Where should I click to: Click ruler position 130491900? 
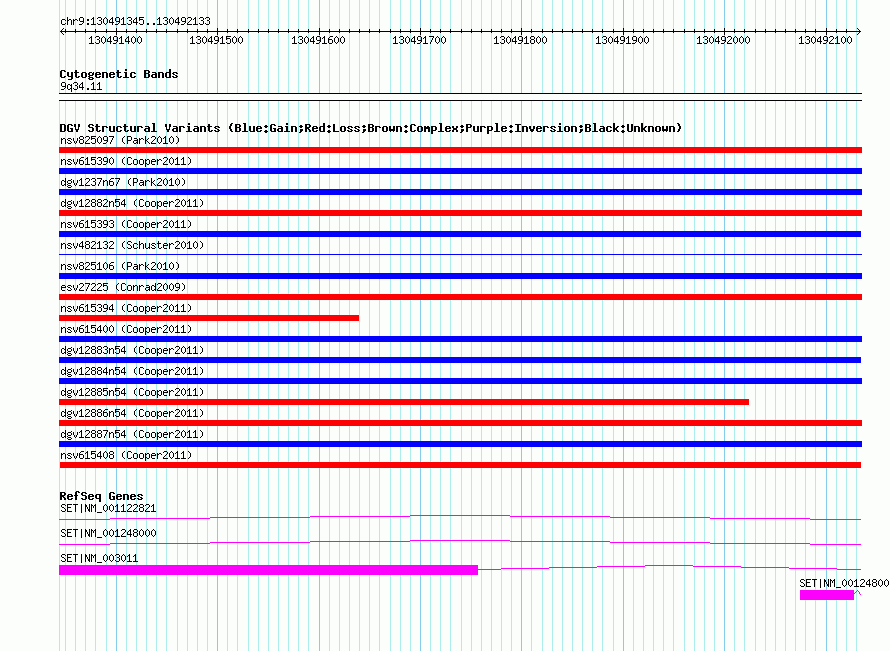click(622, 40)
